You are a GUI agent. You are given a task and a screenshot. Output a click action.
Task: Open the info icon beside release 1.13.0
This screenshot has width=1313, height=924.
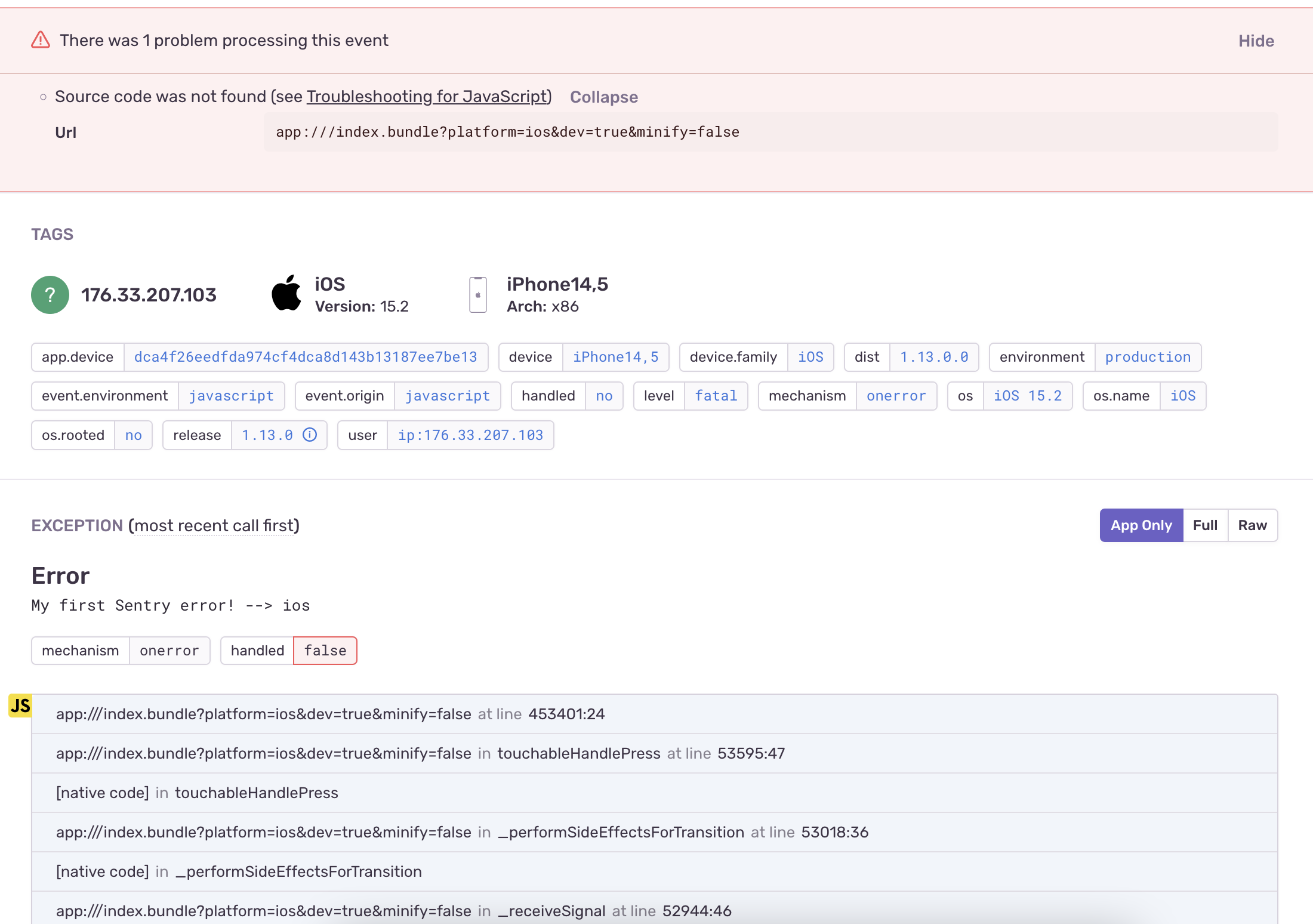(x=310, y=435)
